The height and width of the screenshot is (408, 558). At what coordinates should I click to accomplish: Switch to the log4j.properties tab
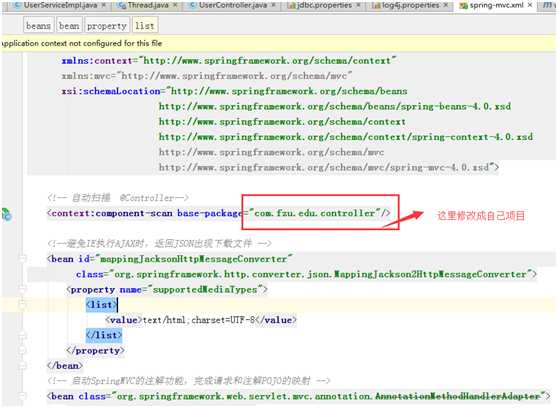pos(410,5)
